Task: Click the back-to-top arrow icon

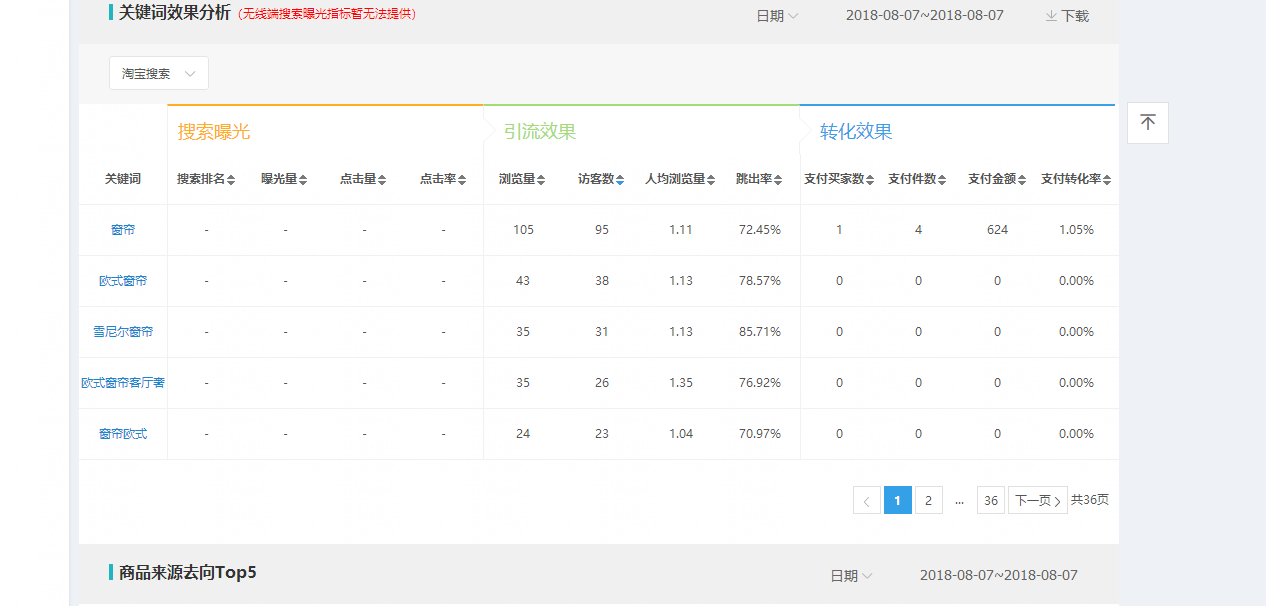Action: pyautogui.click(x=1147, y=122)
